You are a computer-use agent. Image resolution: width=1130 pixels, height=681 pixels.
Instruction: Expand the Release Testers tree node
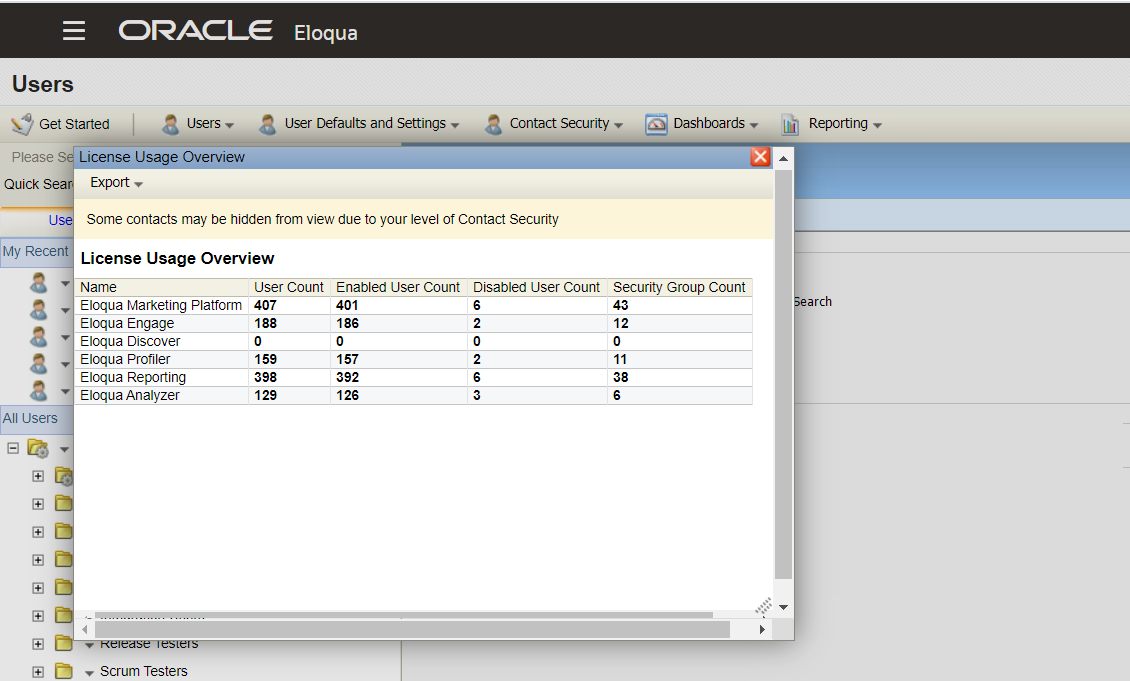coord(38,644)
